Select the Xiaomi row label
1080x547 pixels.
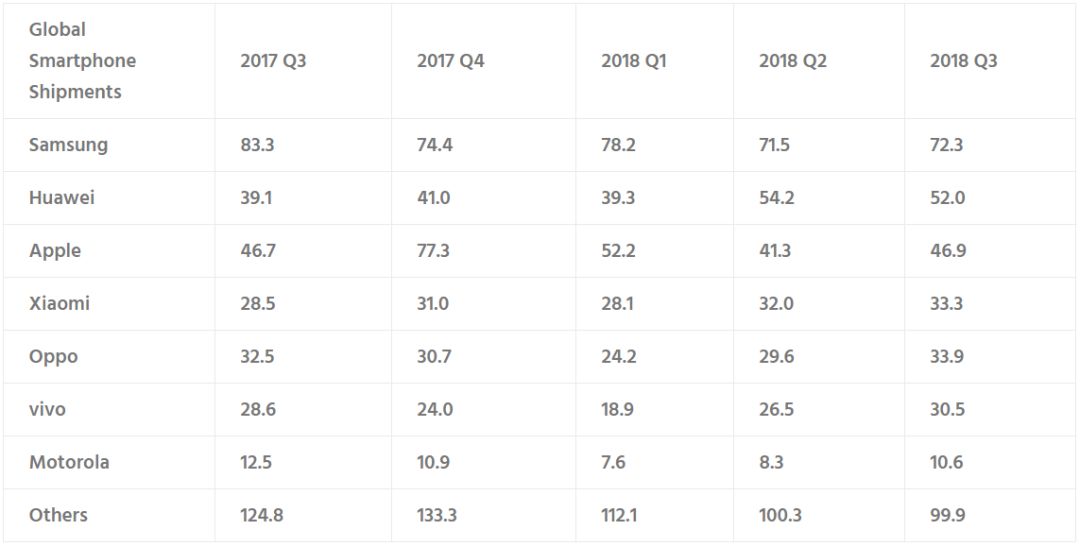point(59,303)
